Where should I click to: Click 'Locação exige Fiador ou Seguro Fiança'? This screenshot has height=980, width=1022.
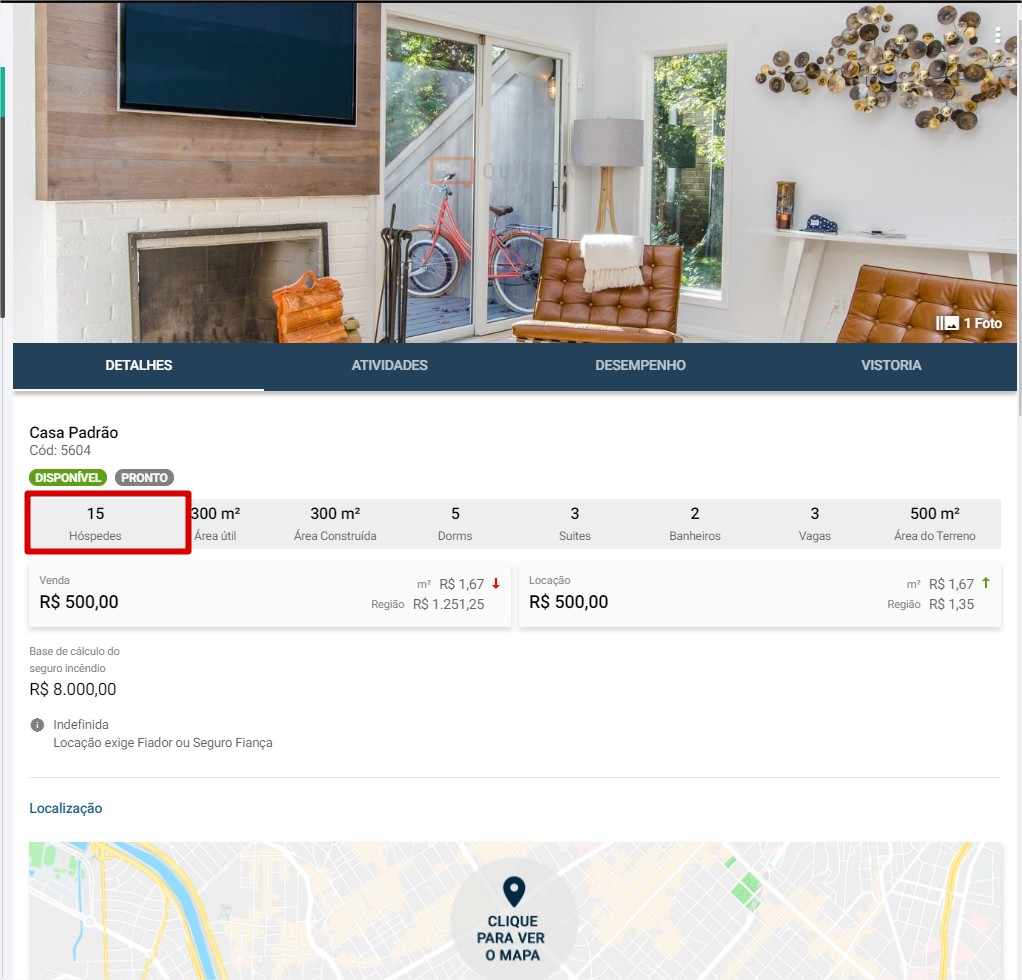point(163,743)
